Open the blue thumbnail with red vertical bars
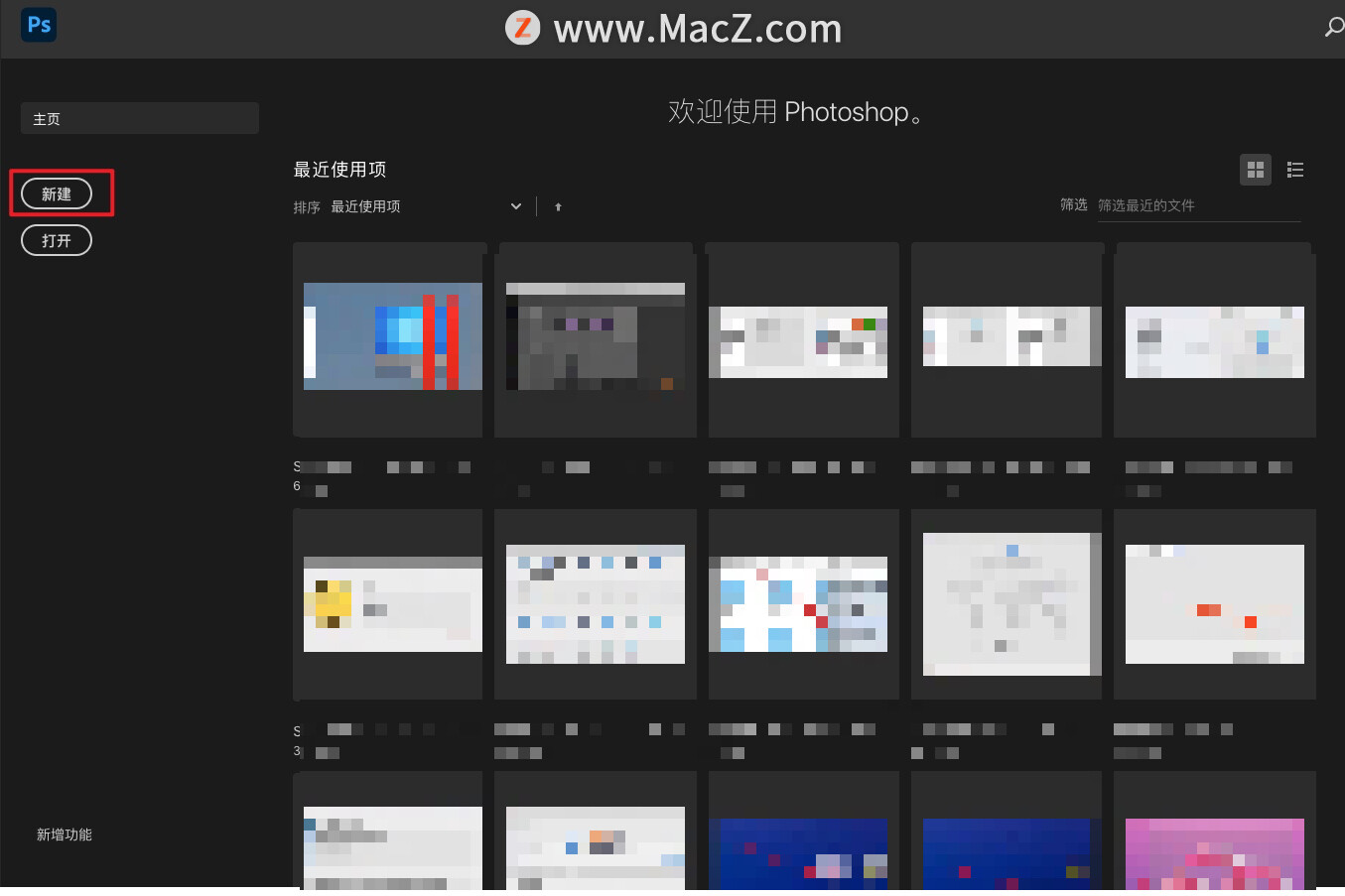Image resolution: width=1345 pixels, height=896 pixels. [393, 336]
